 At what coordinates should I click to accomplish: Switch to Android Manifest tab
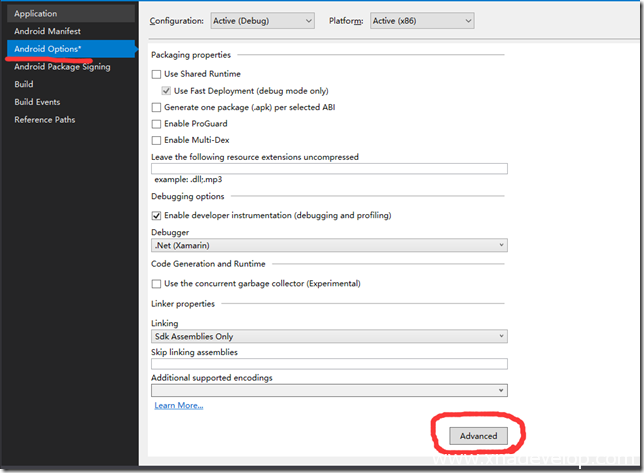point(48,31)
